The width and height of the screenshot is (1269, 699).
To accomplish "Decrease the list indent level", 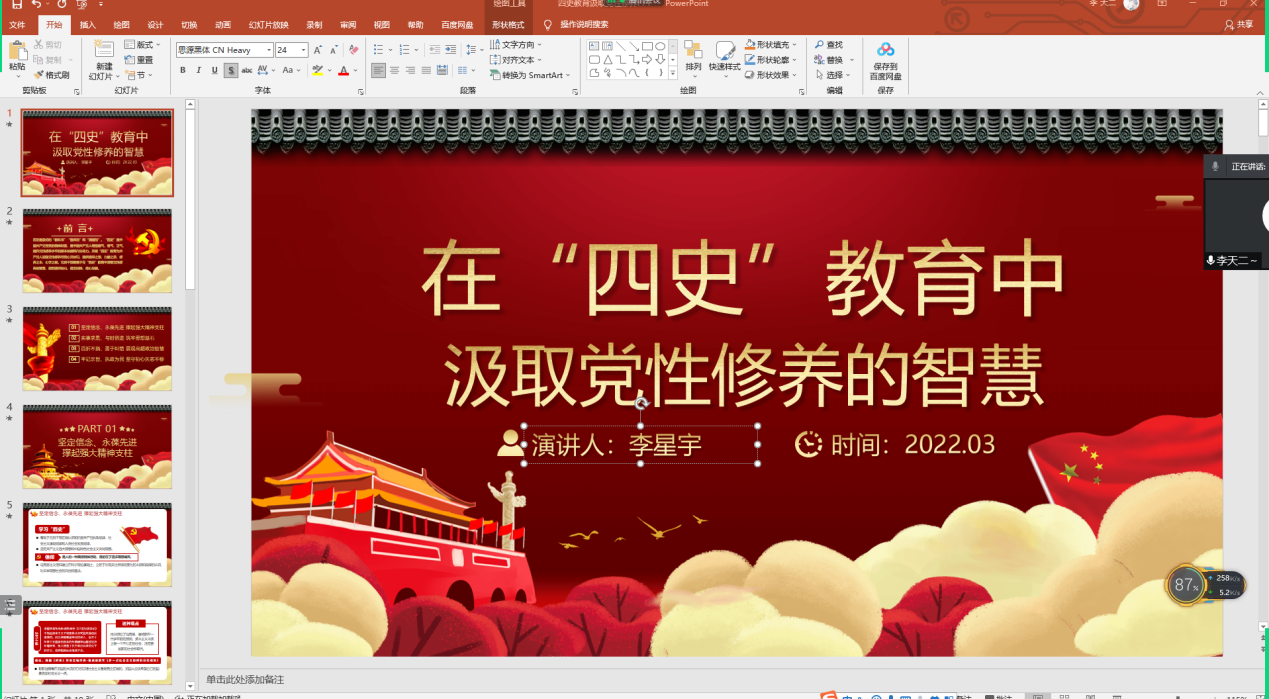I will coord(434,50).
